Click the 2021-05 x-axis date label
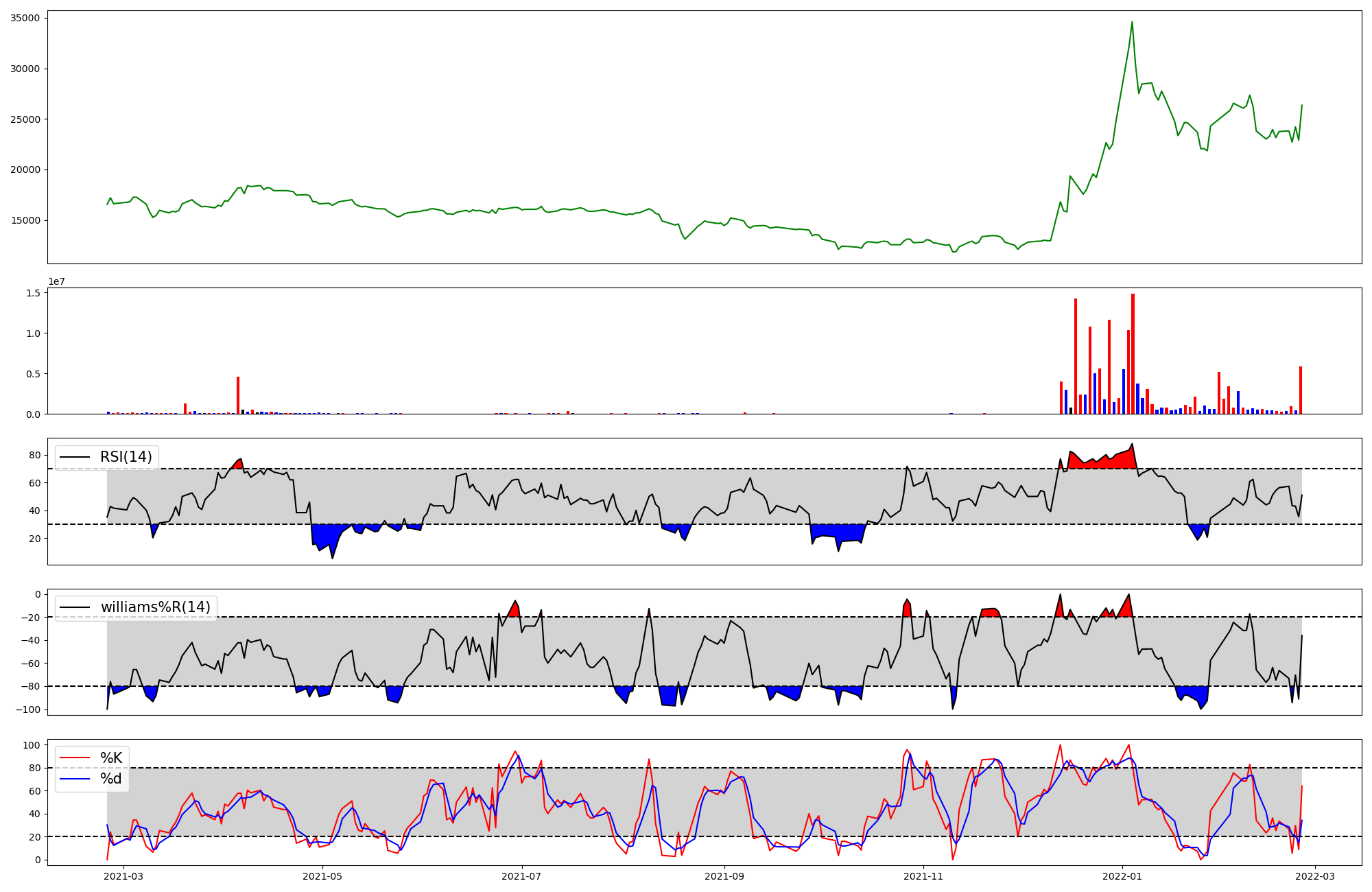 [x=322, y=876]
